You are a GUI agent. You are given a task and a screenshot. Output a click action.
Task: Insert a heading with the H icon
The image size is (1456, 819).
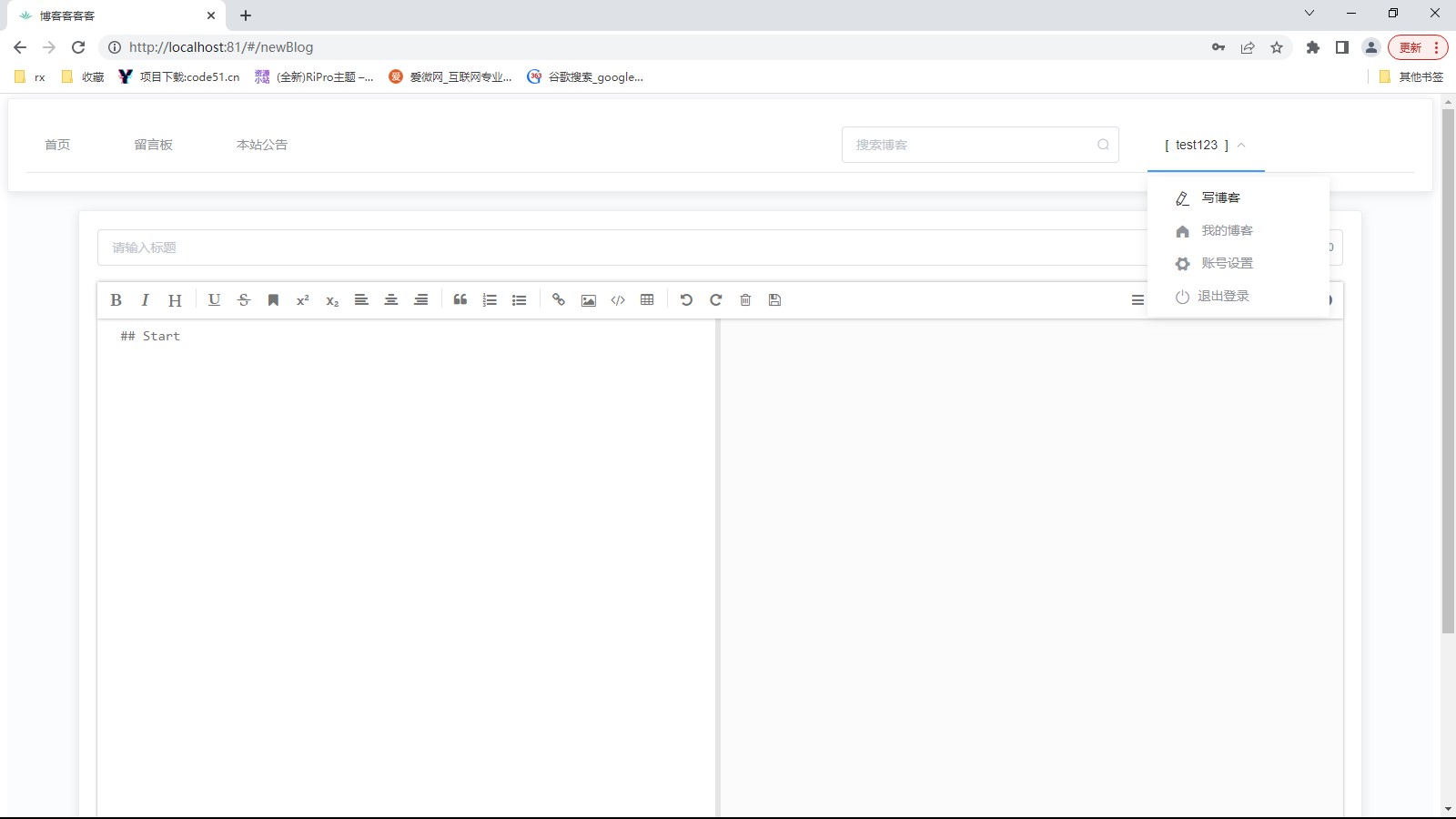[x=175, y=300]
